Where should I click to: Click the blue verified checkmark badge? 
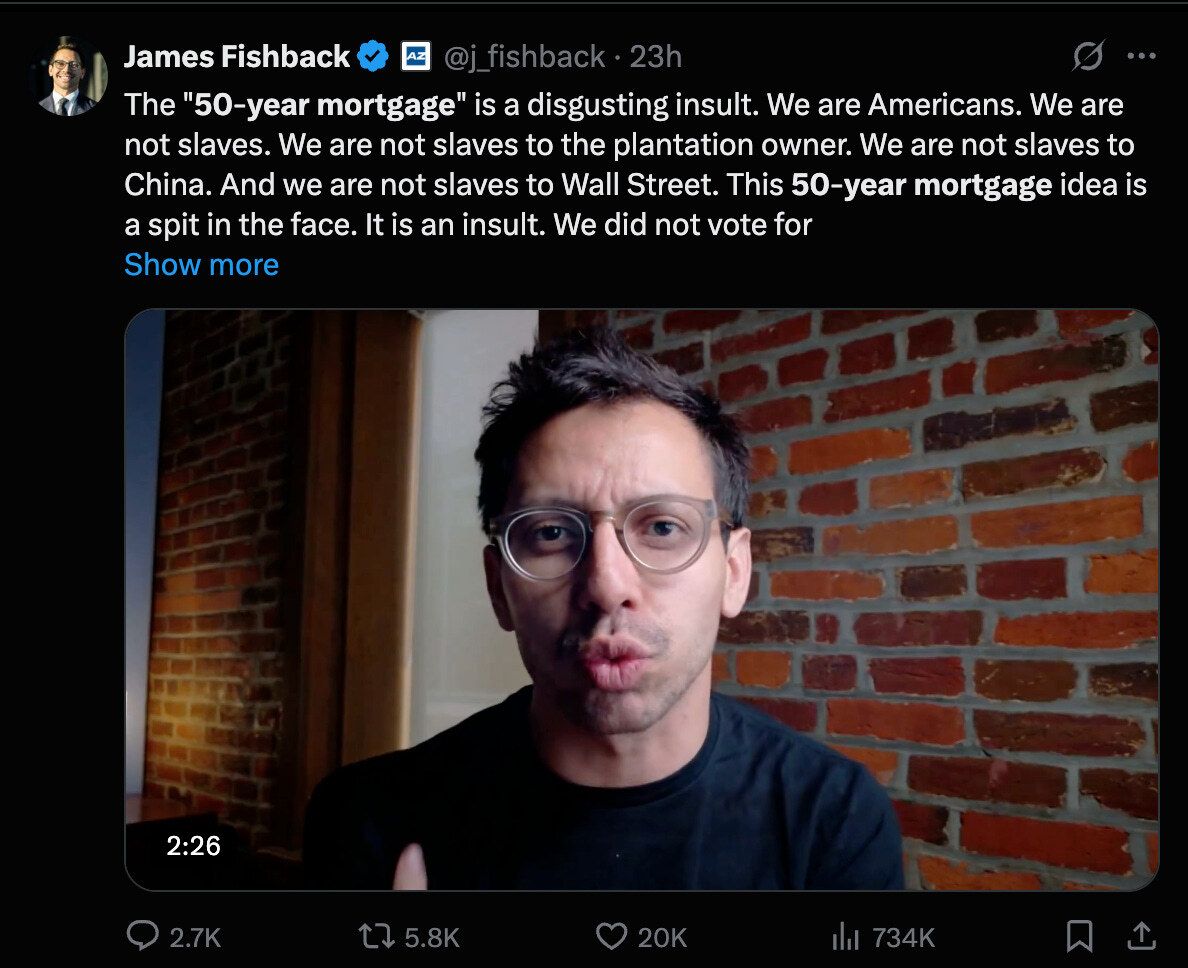[x=373, y=56]
